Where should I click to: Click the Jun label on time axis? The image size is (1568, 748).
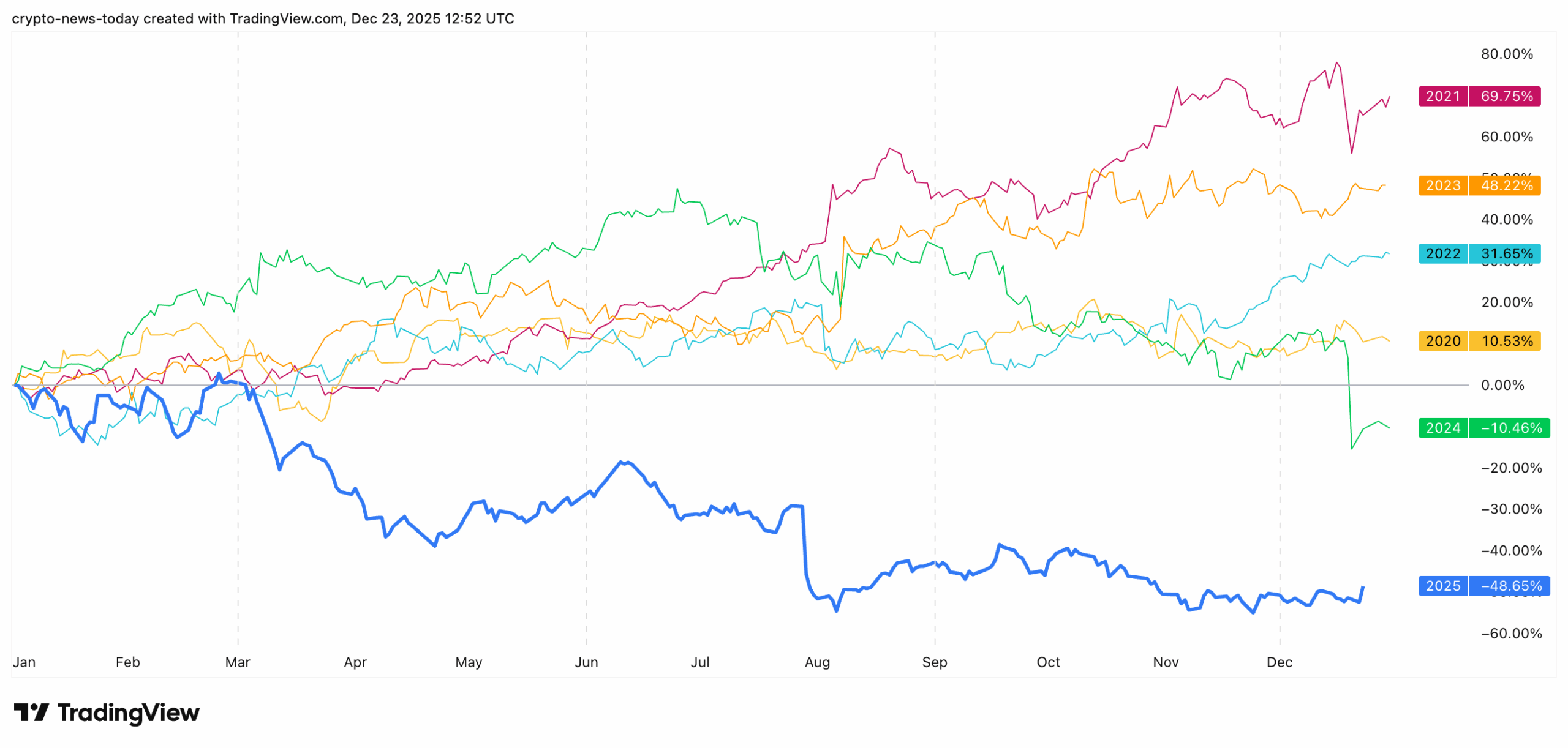[x=586, y=662]
